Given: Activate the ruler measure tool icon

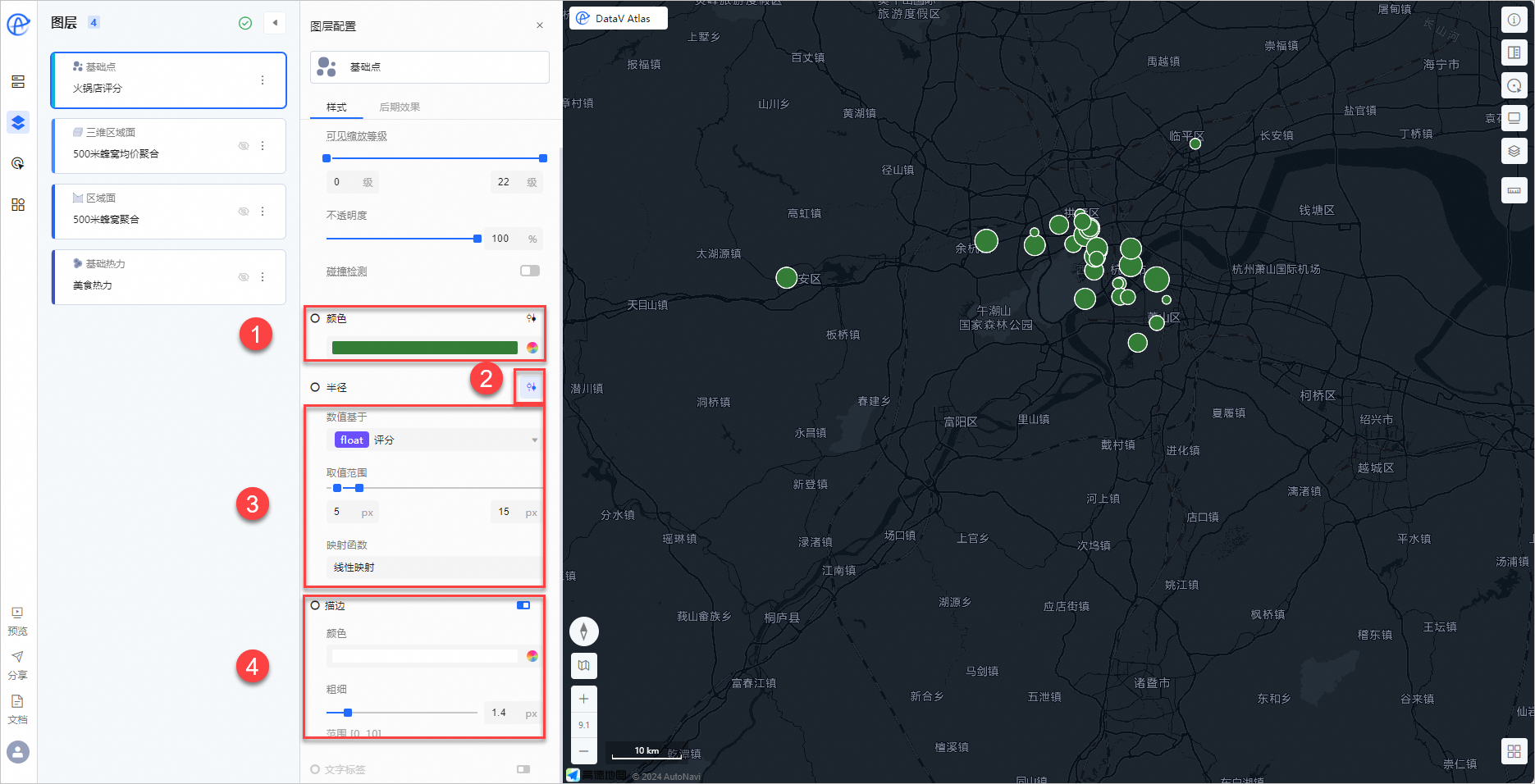Looking at the screenshot, I should (1514, 190).
